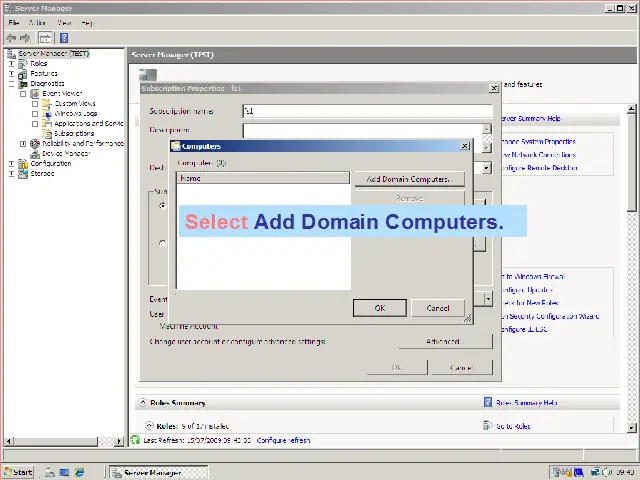
Task: Click down arrow of main pane scrollbar
Action: pyautogui.click(x=631, y=428)
